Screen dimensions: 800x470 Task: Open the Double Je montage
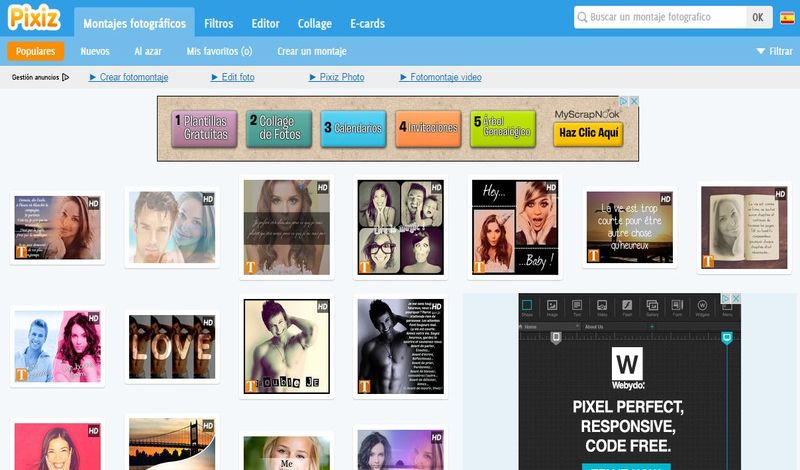pyautogui.click(x=287, y=347)
